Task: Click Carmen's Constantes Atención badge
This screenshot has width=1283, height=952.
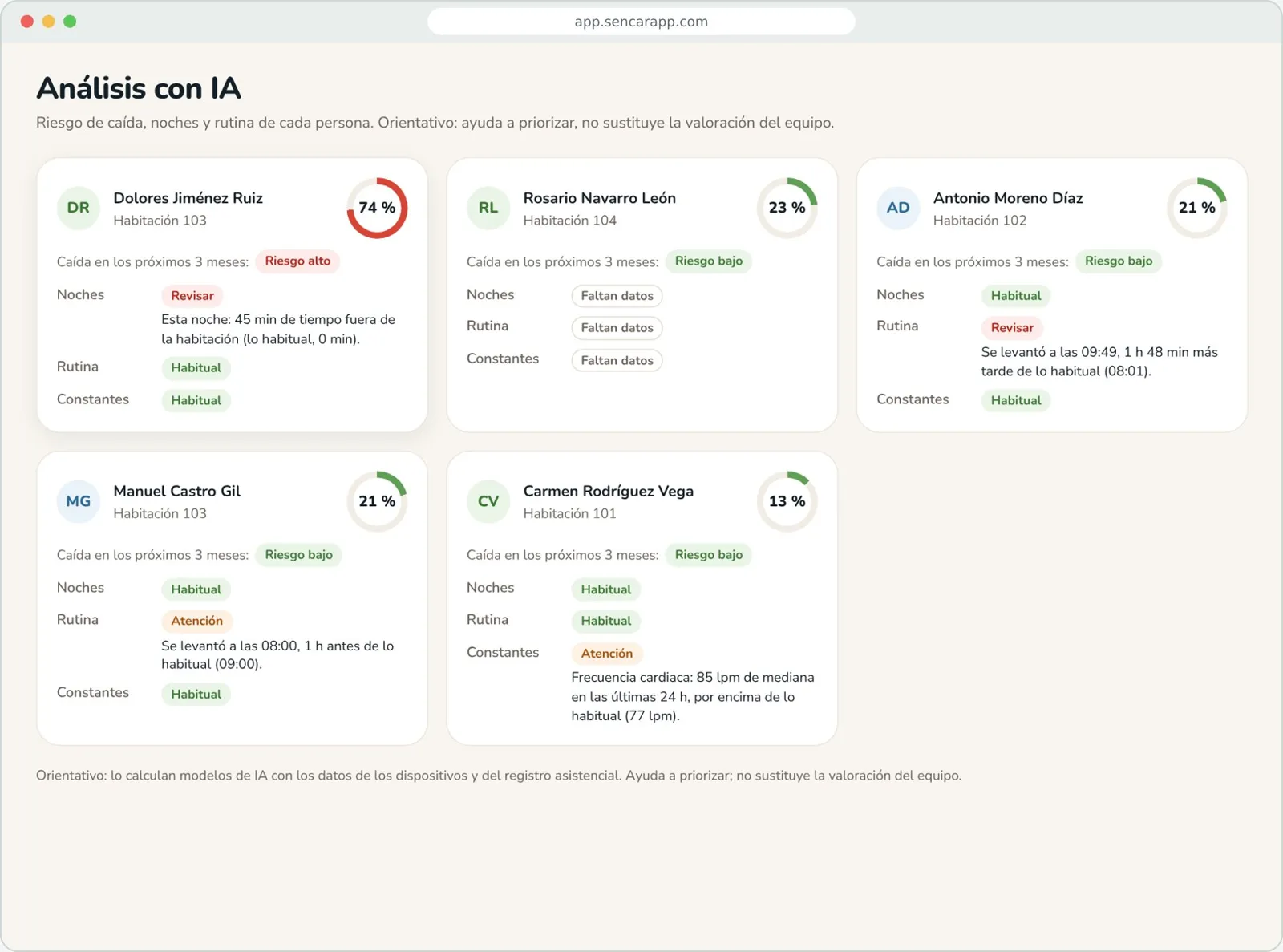Action: coord(607,654)
